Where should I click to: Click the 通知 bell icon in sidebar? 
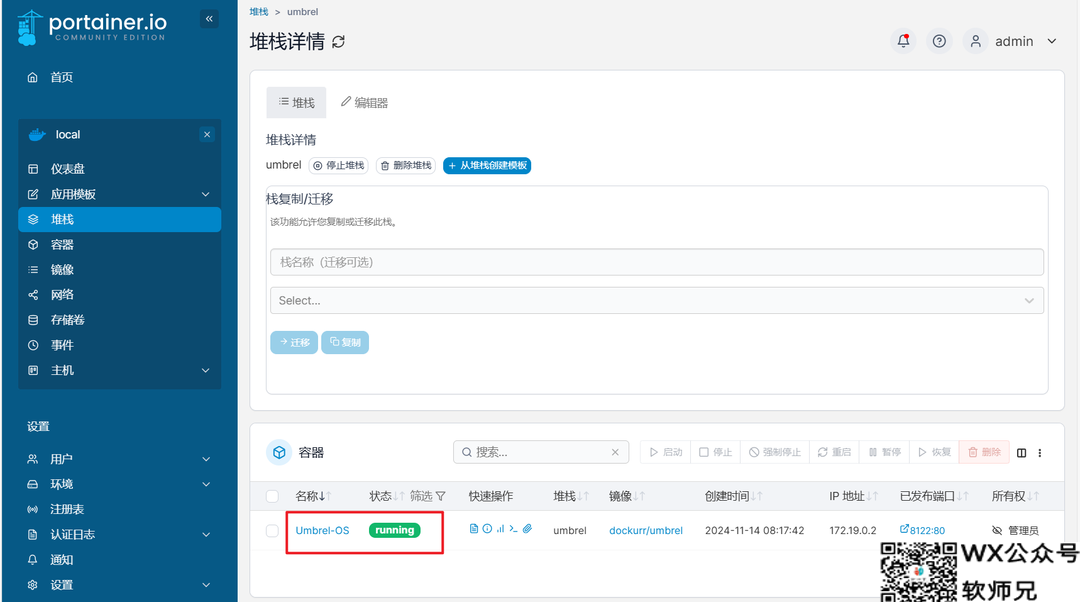(x=32, y=559)
